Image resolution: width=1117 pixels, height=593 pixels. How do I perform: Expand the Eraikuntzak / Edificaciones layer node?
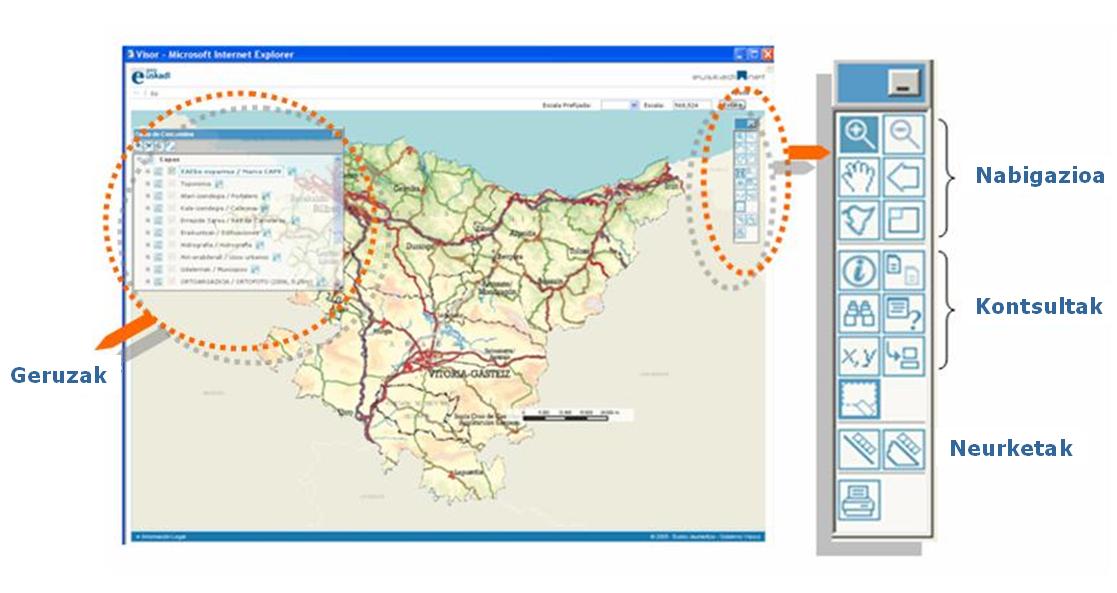coord(147,232)
